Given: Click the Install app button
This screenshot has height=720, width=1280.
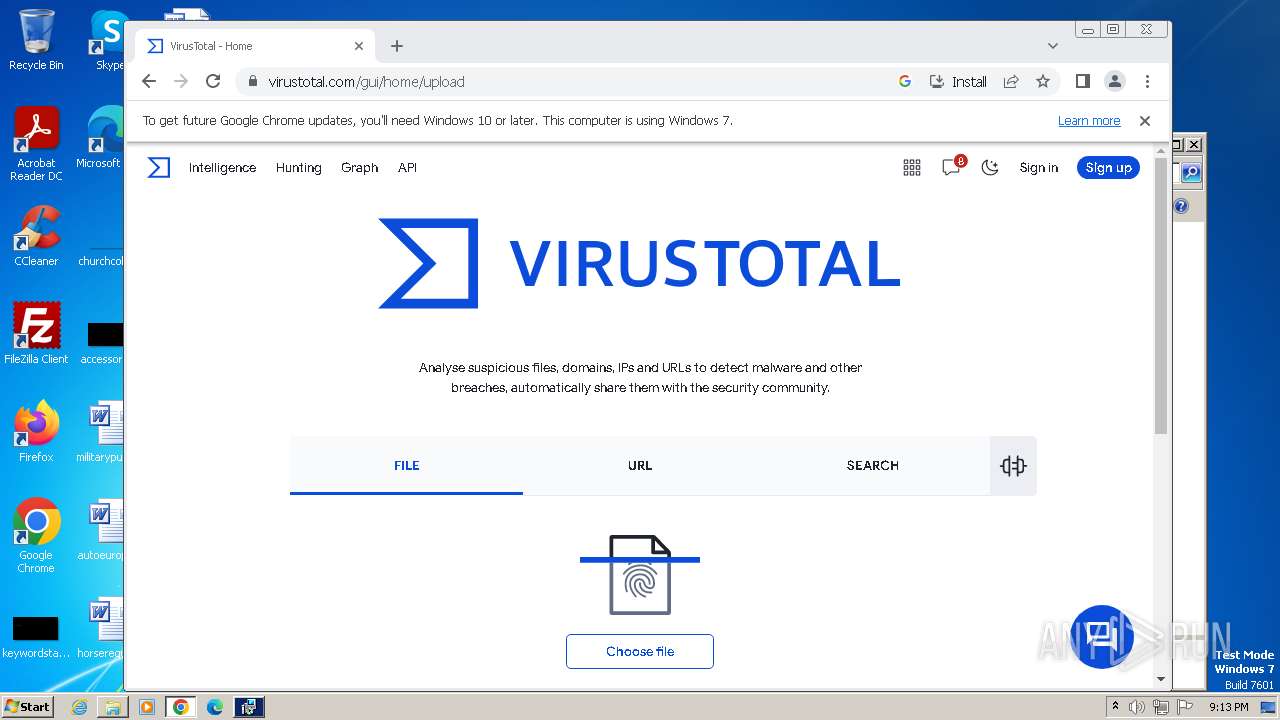Looking at the screenshot, I should (x=958, y=82).
